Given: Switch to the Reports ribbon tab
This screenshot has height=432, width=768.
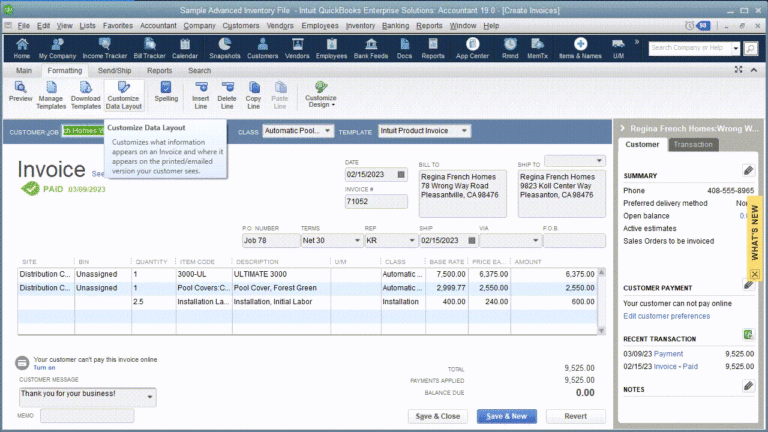Looking at the screenshot, I should click(159, 71).
